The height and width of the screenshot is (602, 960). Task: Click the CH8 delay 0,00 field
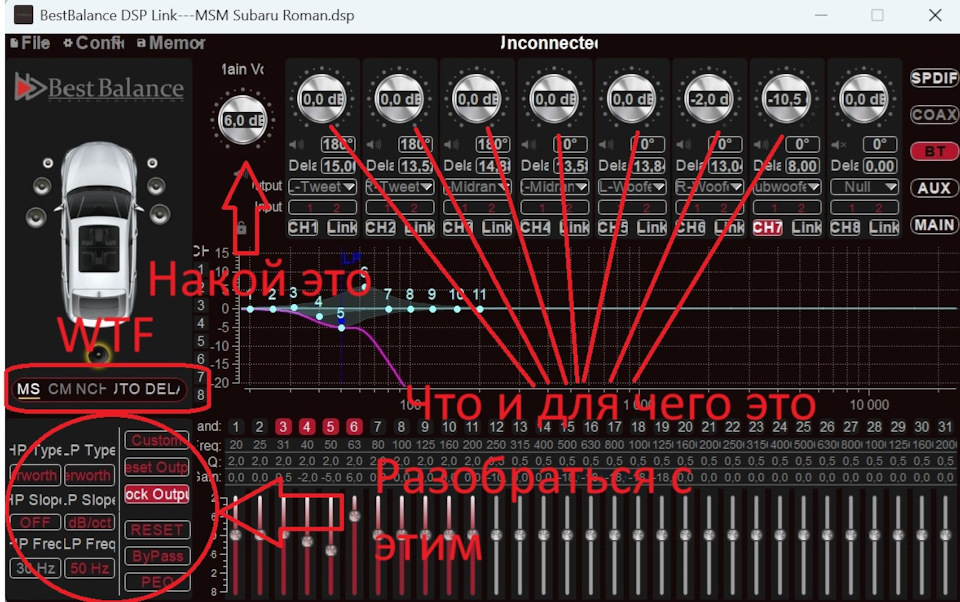[879, 166]
